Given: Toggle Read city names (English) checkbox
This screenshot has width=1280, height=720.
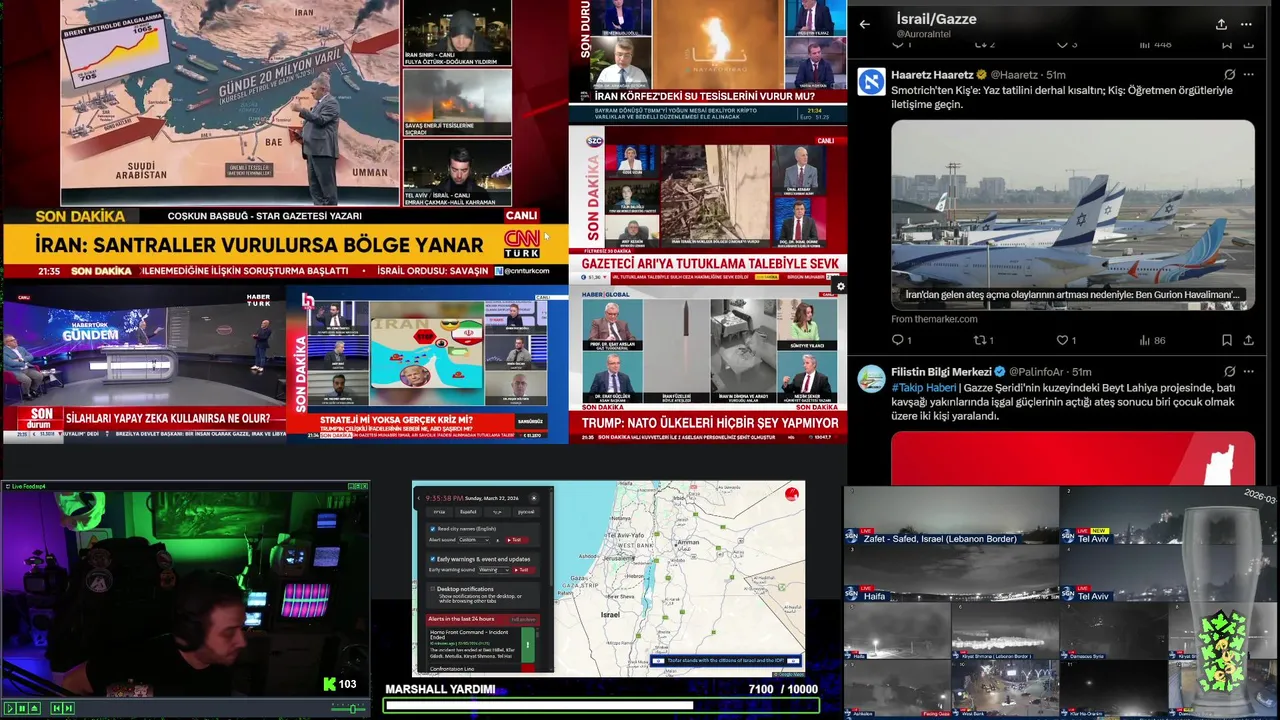Looking at the screenshot, I should (x=432, y=529).
